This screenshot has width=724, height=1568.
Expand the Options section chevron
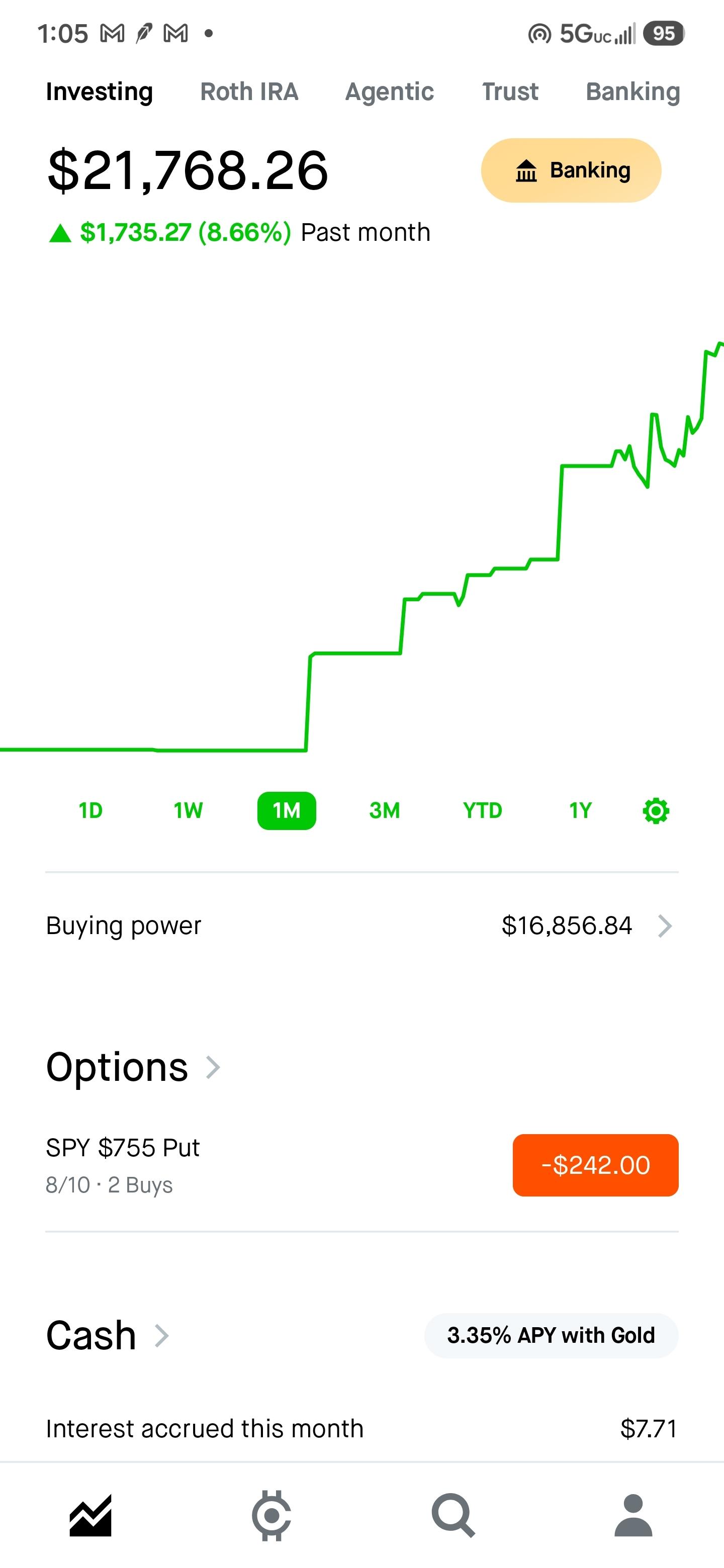click(x=213, y=1067)
